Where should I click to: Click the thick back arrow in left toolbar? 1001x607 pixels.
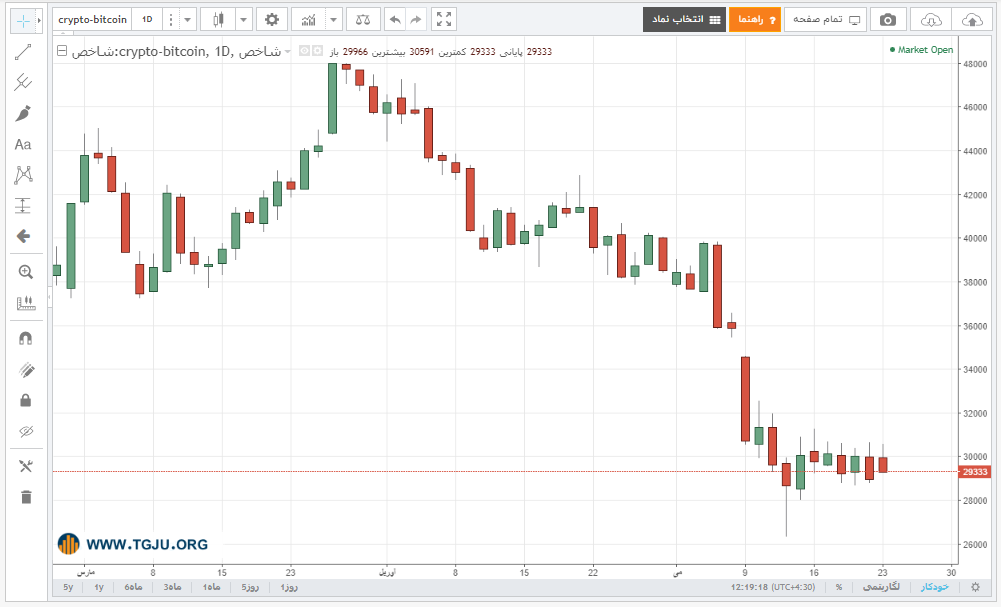[x=23, y=236]
